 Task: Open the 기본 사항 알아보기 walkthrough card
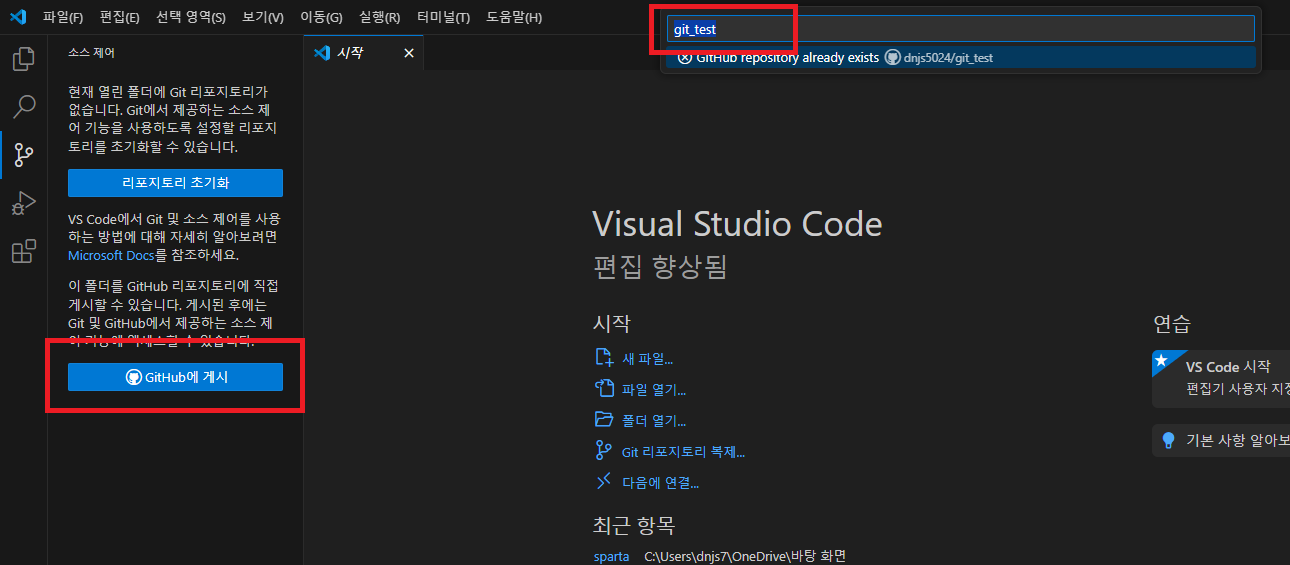(x=1221, y=440)
